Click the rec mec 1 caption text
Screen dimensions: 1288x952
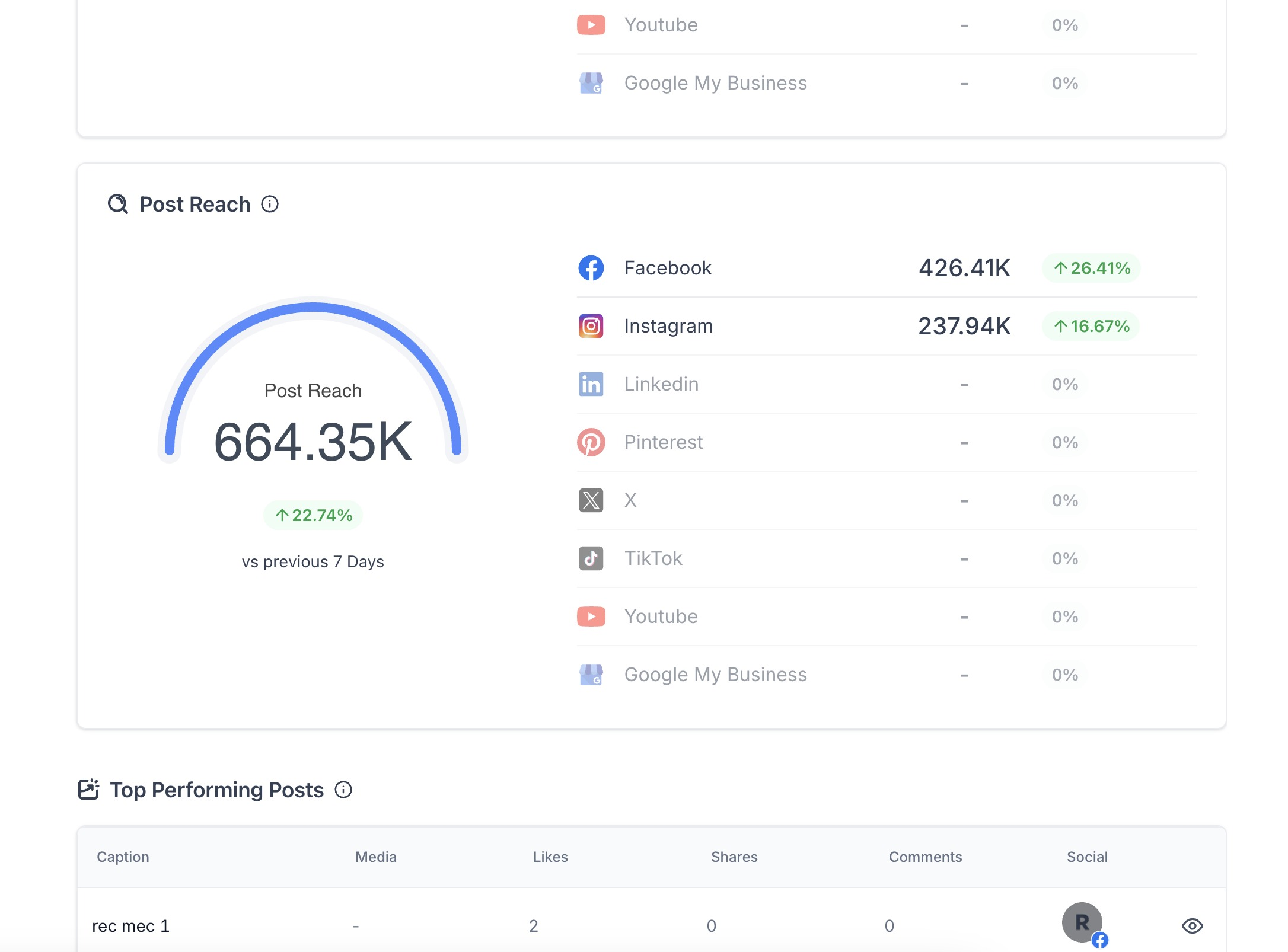[130, 926]
